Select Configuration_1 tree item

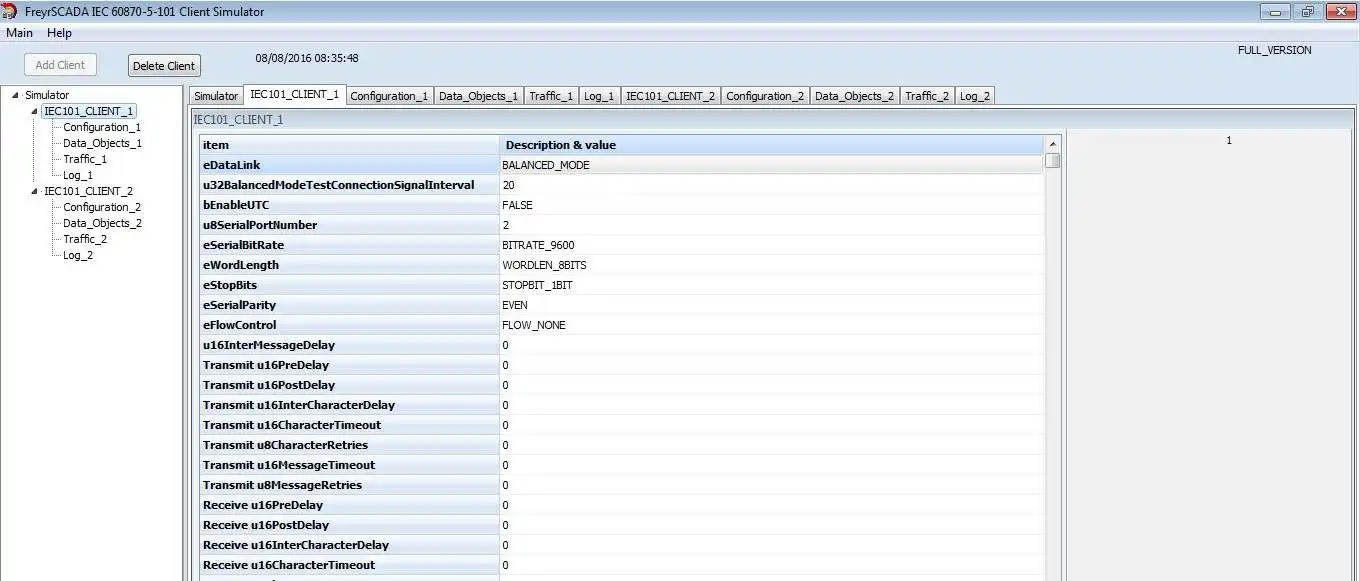coord(102,127)
